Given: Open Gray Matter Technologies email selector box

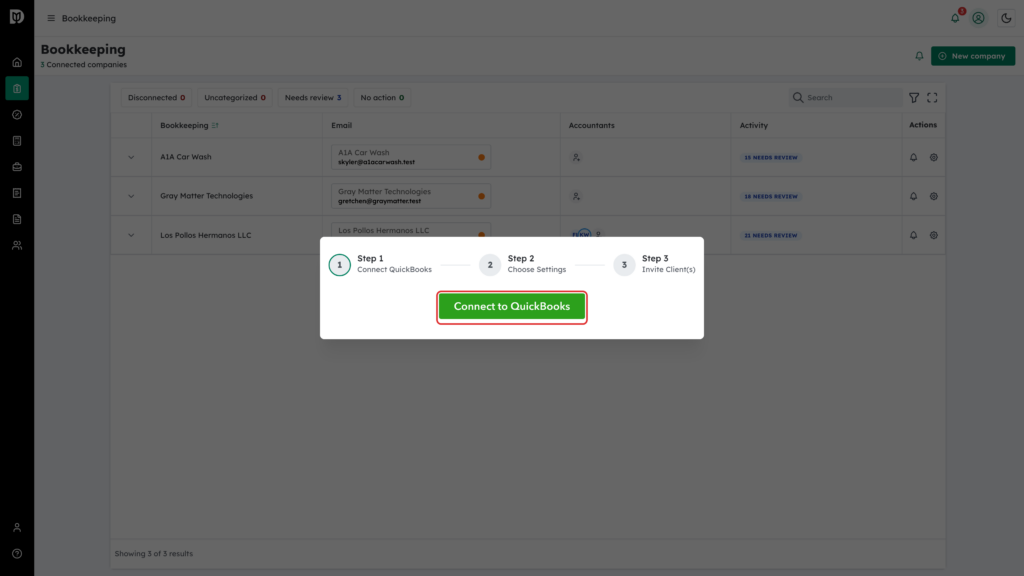Looking at the screenshot, I should coord(411,196).
